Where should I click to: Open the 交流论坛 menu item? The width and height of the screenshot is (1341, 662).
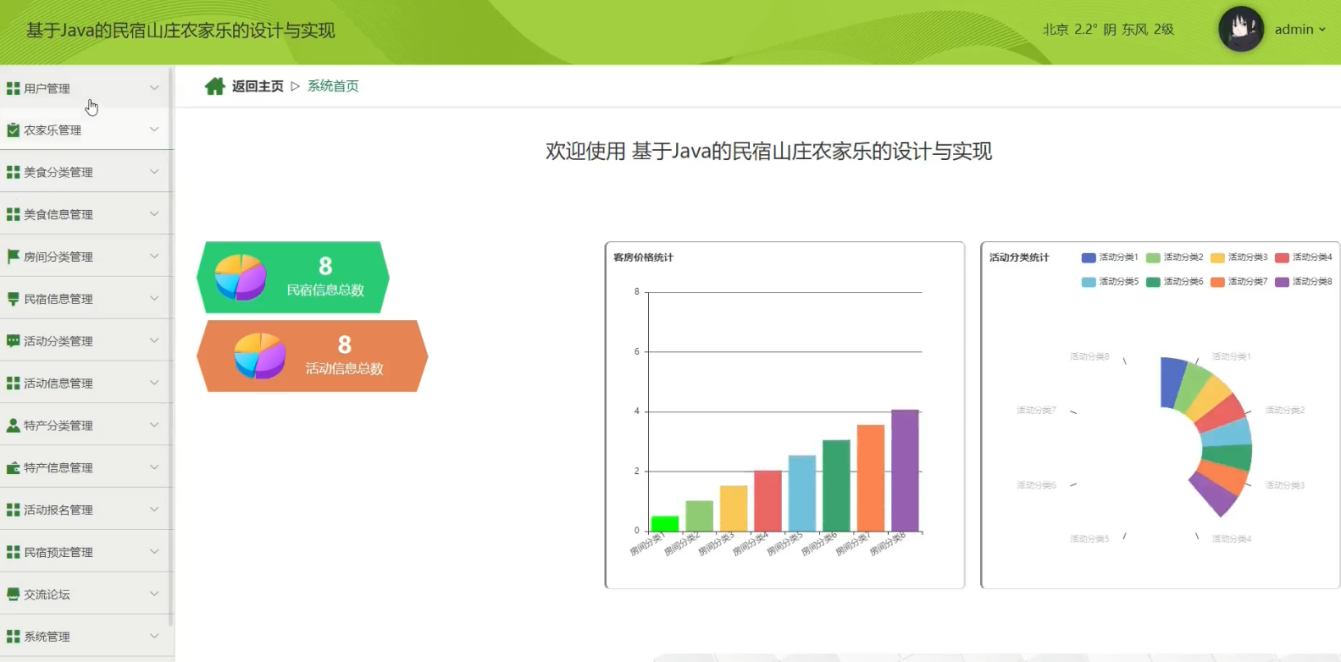point(47,594)
